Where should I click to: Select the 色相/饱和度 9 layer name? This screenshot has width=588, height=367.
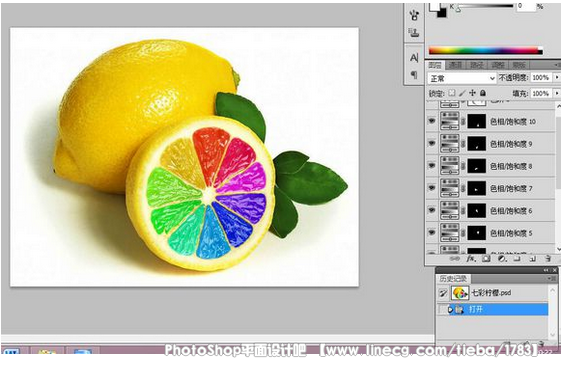(512, 144)
